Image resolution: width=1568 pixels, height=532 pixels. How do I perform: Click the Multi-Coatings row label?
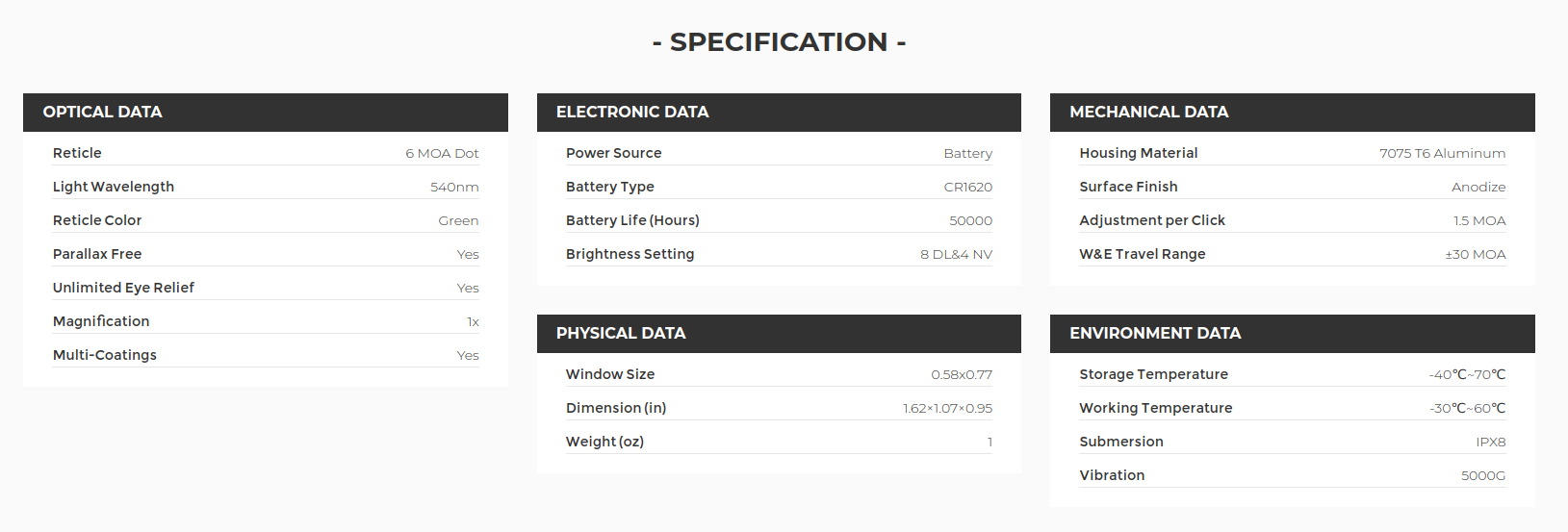point(105,355)
